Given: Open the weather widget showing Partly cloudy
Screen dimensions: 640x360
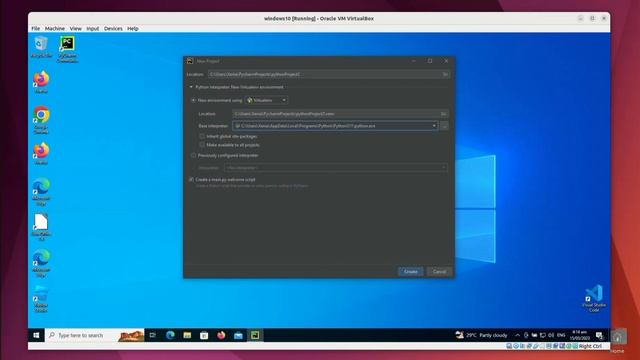Looking at the screenshot, I should (482, 336).
